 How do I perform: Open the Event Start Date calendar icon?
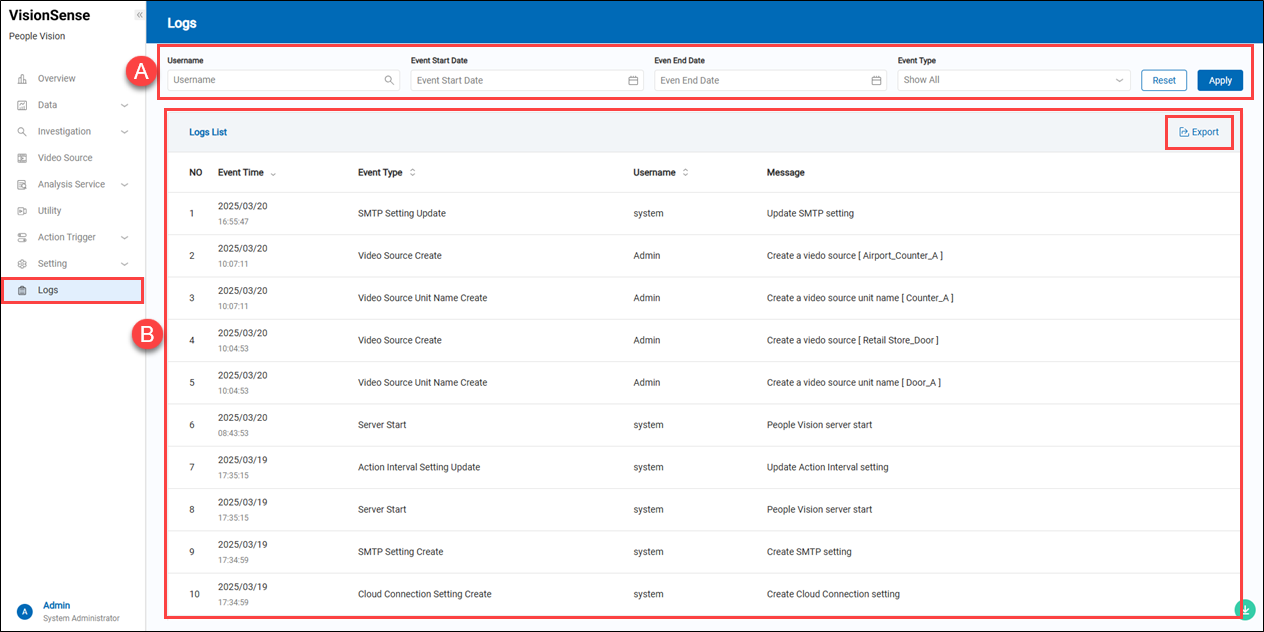click(633, 80)
